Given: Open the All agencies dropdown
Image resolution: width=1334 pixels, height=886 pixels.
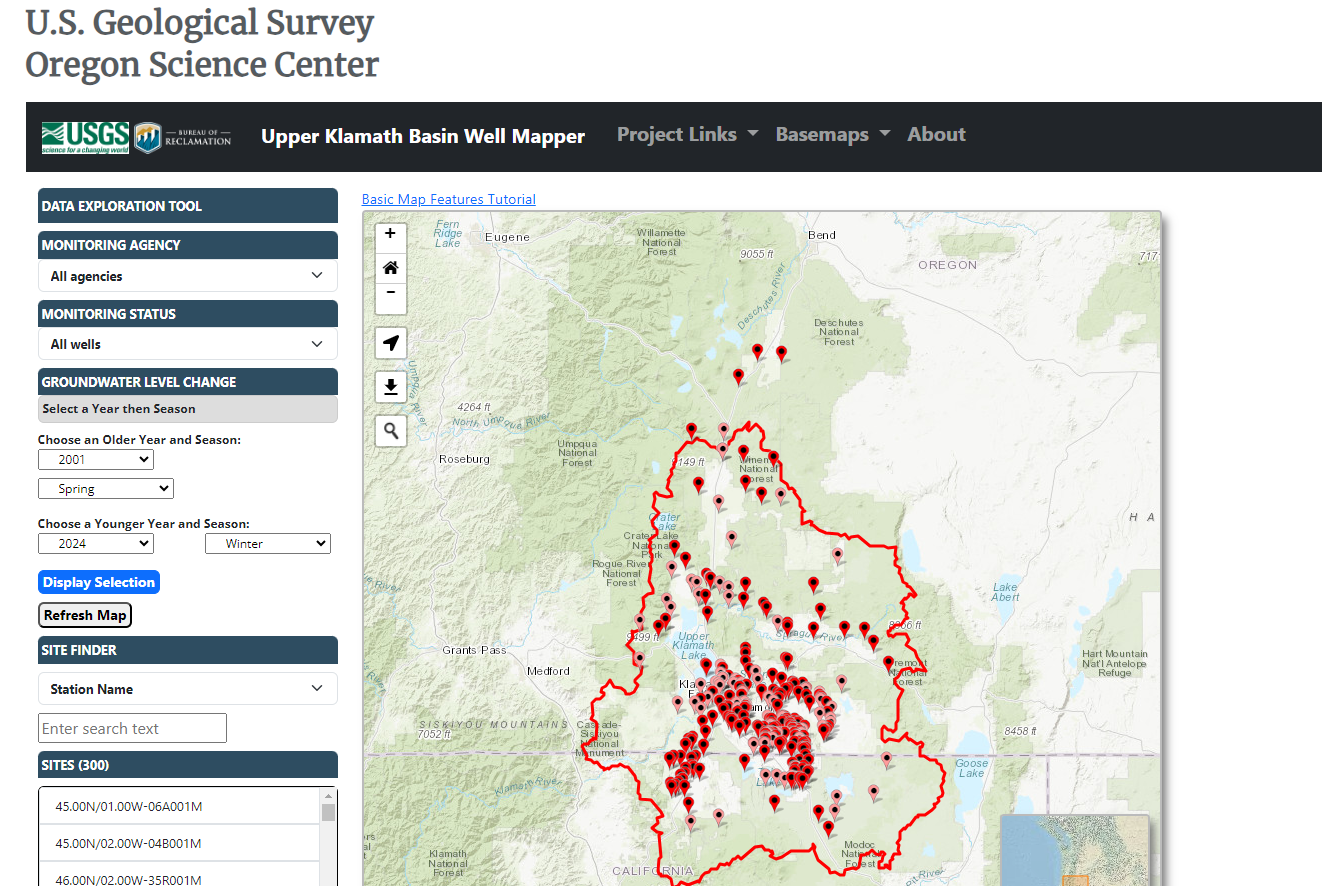Looking at the screenshot, I should coord(187,276).
